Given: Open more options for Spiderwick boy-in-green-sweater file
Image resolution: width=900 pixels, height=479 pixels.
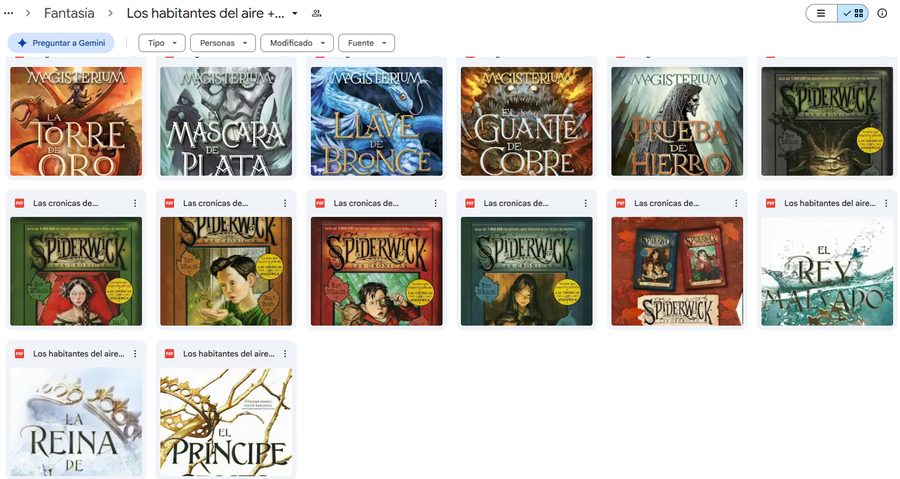Looking at the screenshot, I should coord(285,203).
